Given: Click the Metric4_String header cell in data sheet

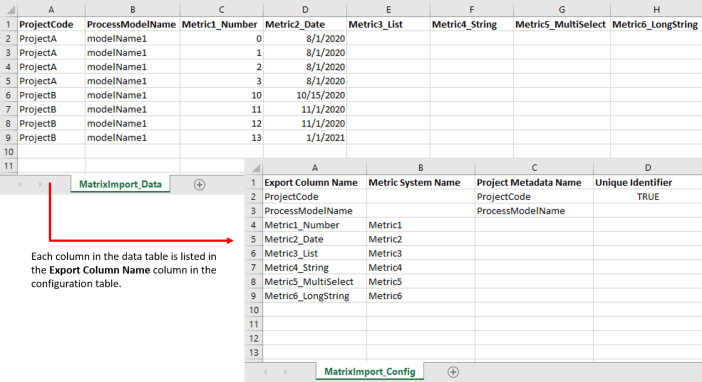Looking at the screenshot, I should [471, 24].
